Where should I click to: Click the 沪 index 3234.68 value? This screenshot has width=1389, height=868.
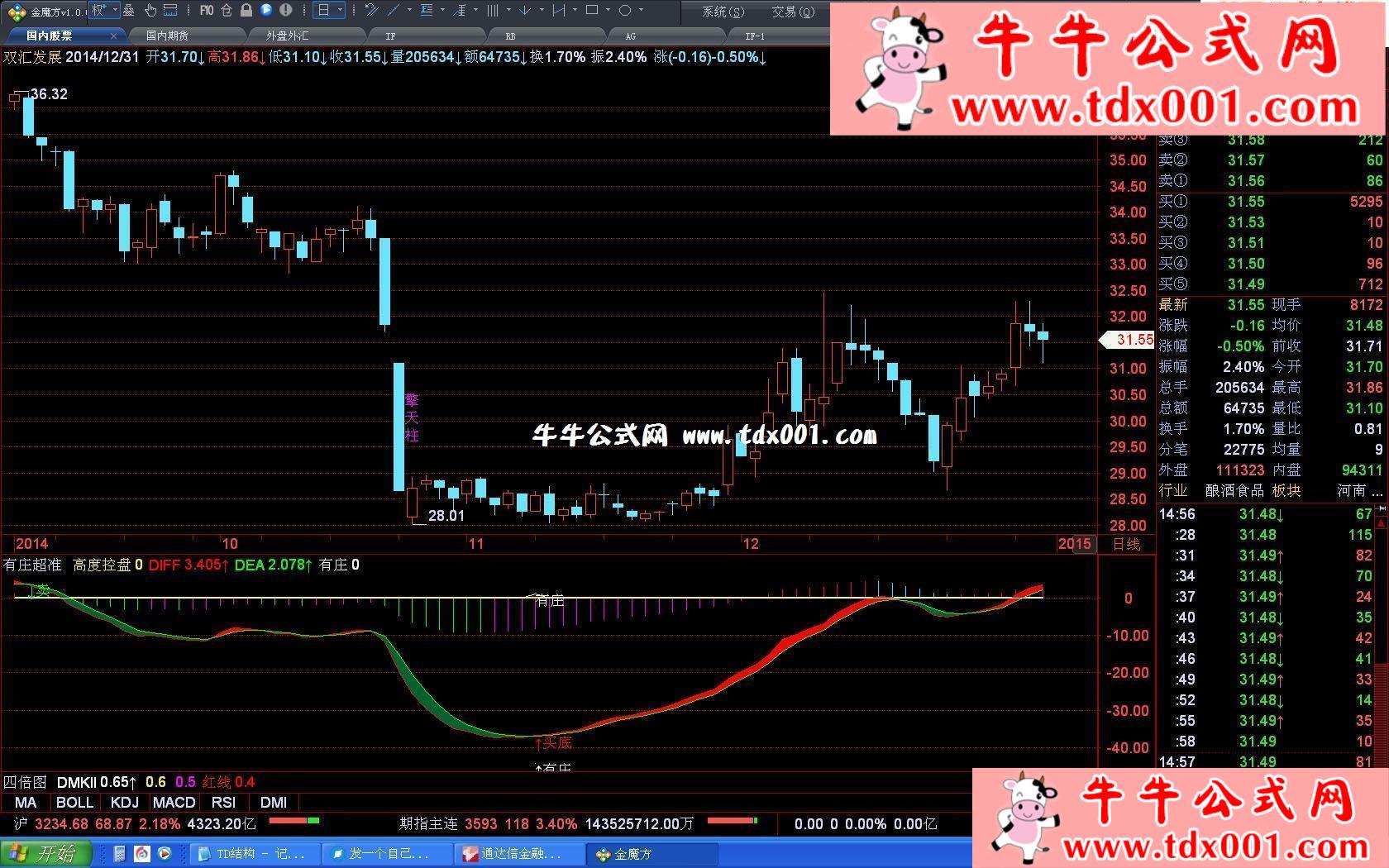pyautogui.click(x=61, y=824)
